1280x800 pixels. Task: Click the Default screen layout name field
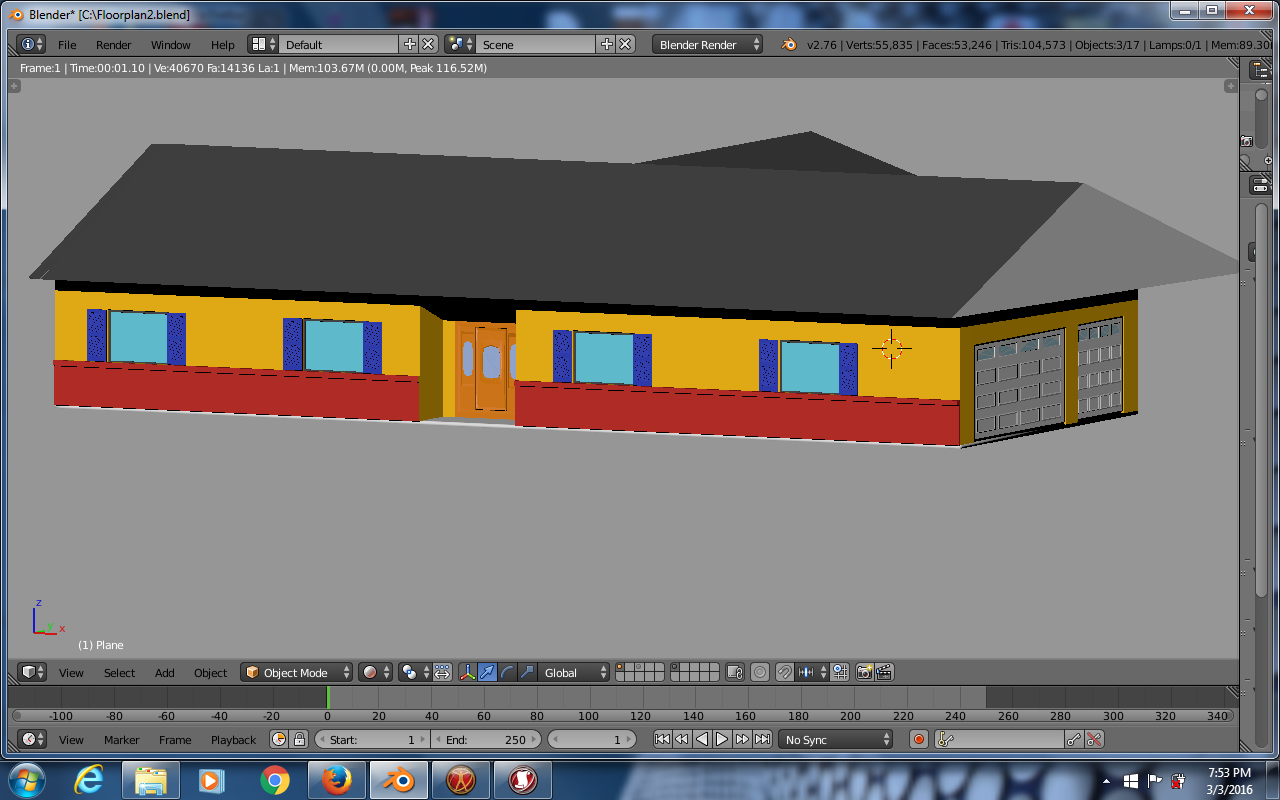(x=339, y=44)
